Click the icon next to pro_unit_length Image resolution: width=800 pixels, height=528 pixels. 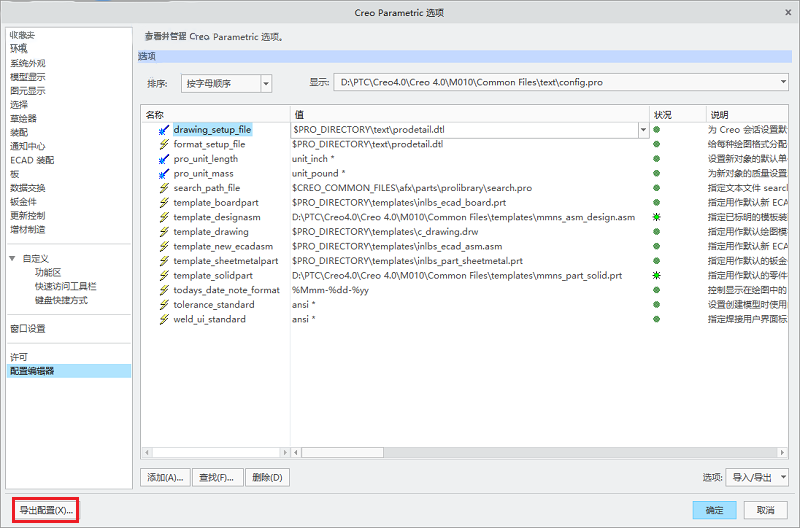tap(163, 159)
